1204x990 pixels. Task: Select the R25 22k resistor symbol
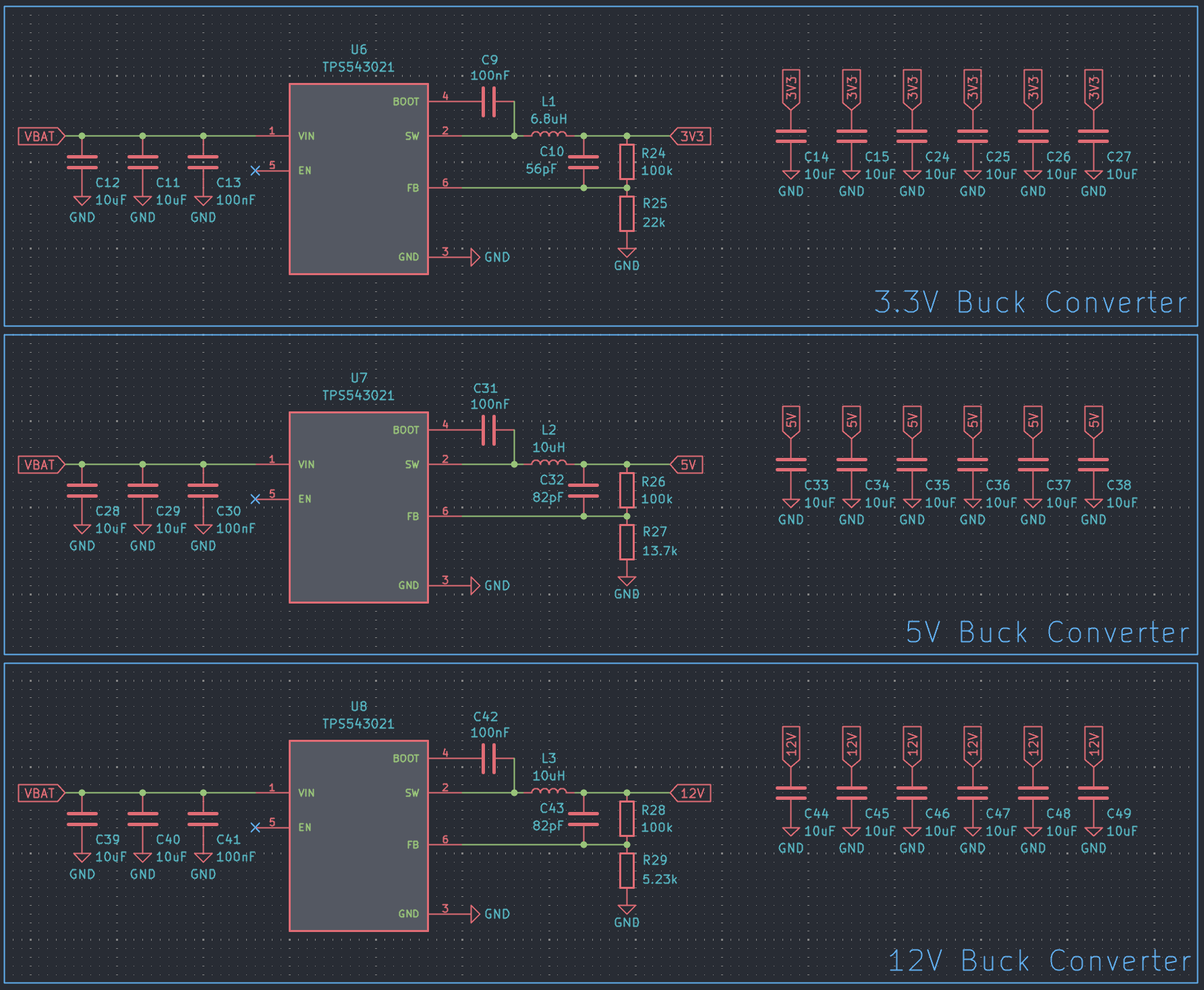coord(627,214)
